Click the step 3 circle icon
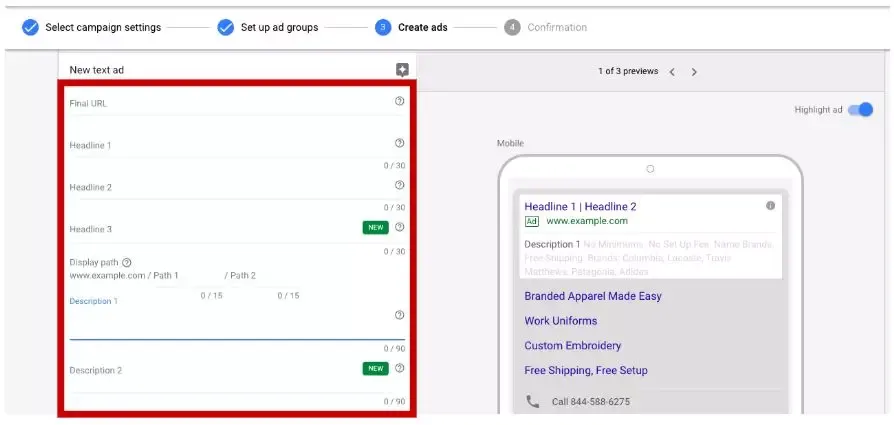Viewport: 894px width, 425px height. (383, 27)
